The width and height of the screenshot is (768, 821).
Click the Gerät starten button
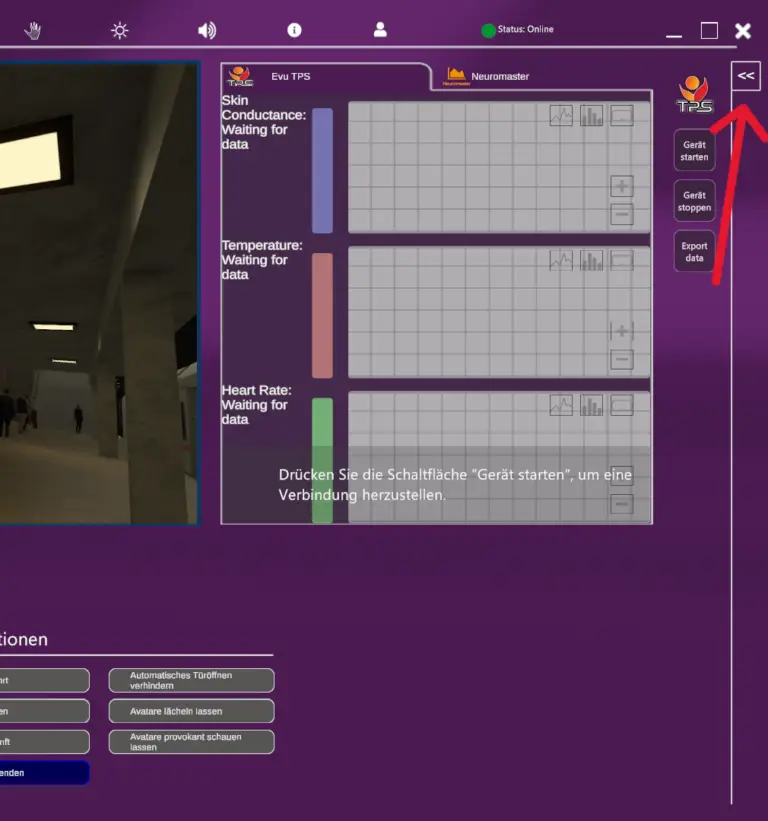[694, 151]
